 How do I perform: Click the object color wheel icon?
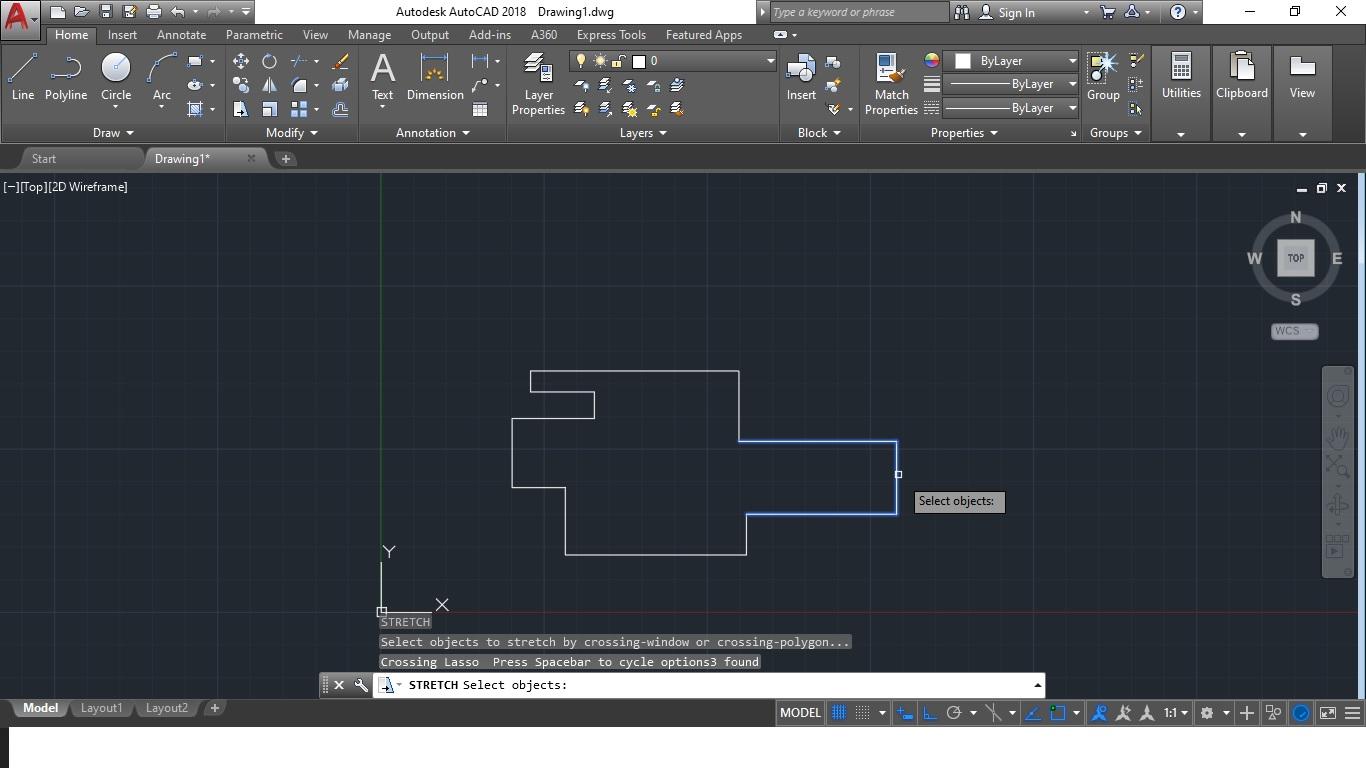[931, 61]
